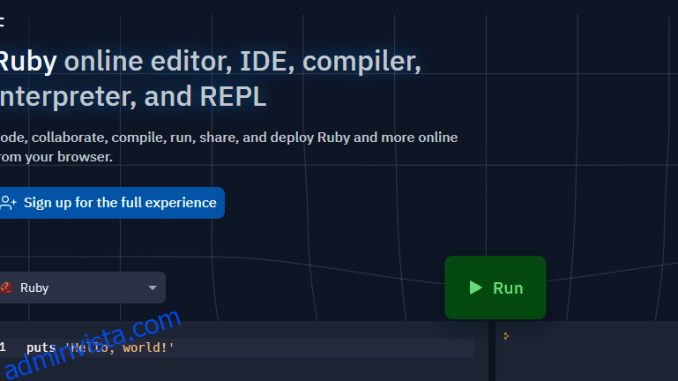Viewport: 678px width, 381px height.
Task: Click the 'puts' keyword in the code
Action: (41, 347)
